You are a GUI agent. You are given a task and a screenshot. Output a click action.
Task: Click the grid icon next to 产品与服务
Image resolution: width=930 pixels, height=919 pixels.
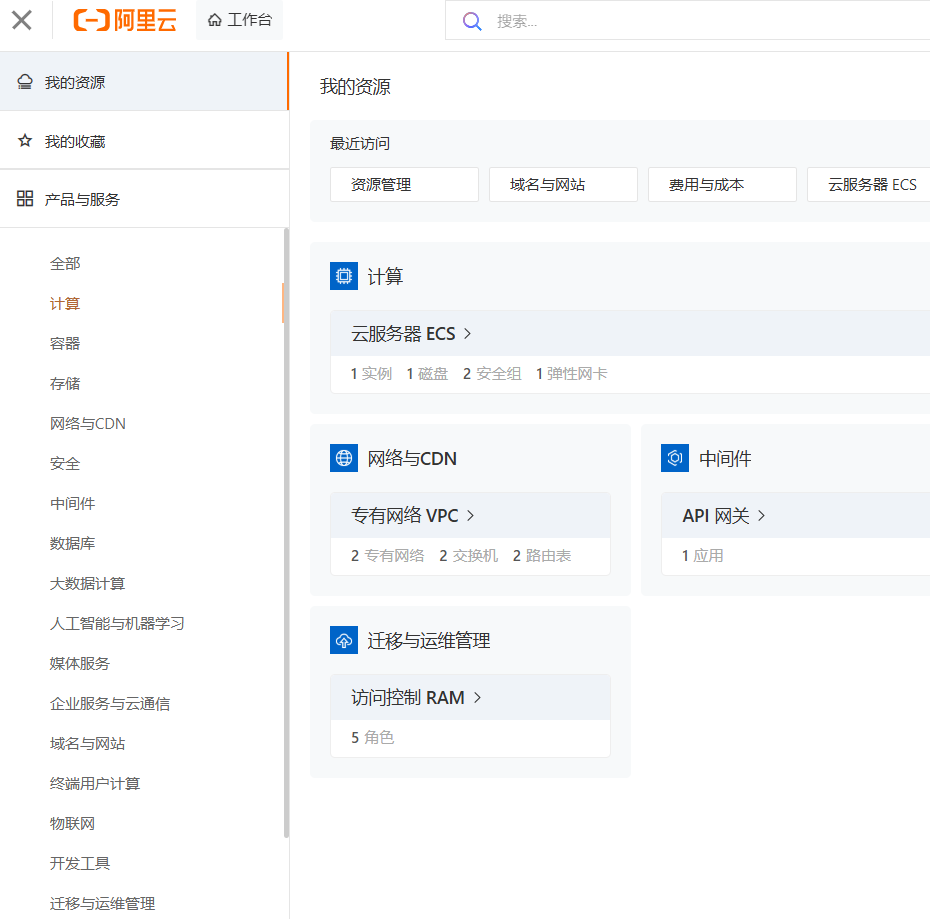[x=25, y=198]
